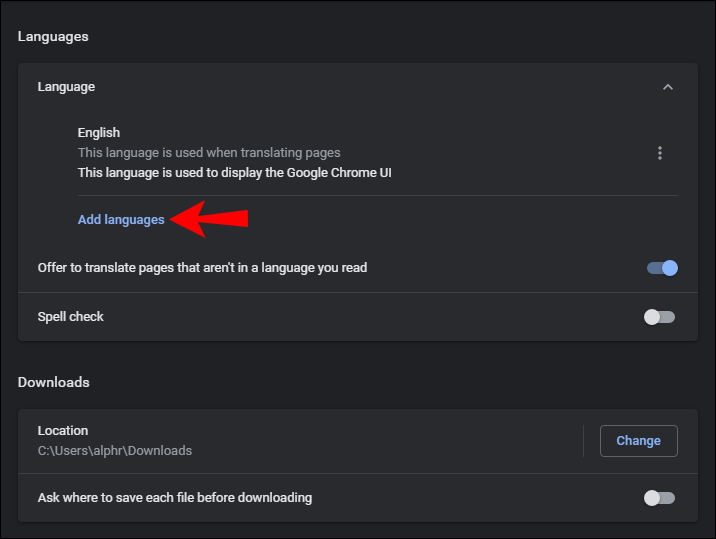Image resolution: width=716 pixels, height=539 pixels.
Task: Click the Add languages link
Action: click(121, 220)
